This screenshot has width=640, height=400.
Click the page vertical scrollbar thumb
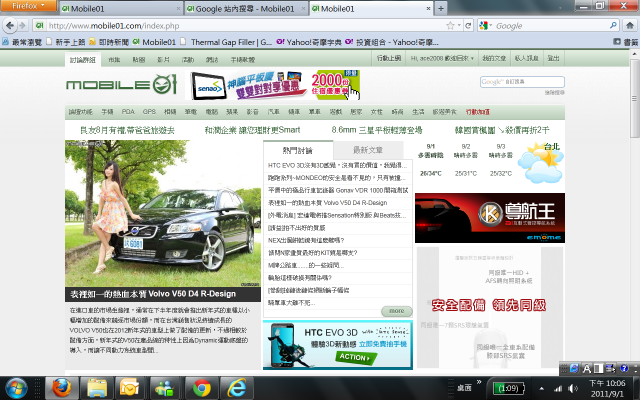[634, 99]
